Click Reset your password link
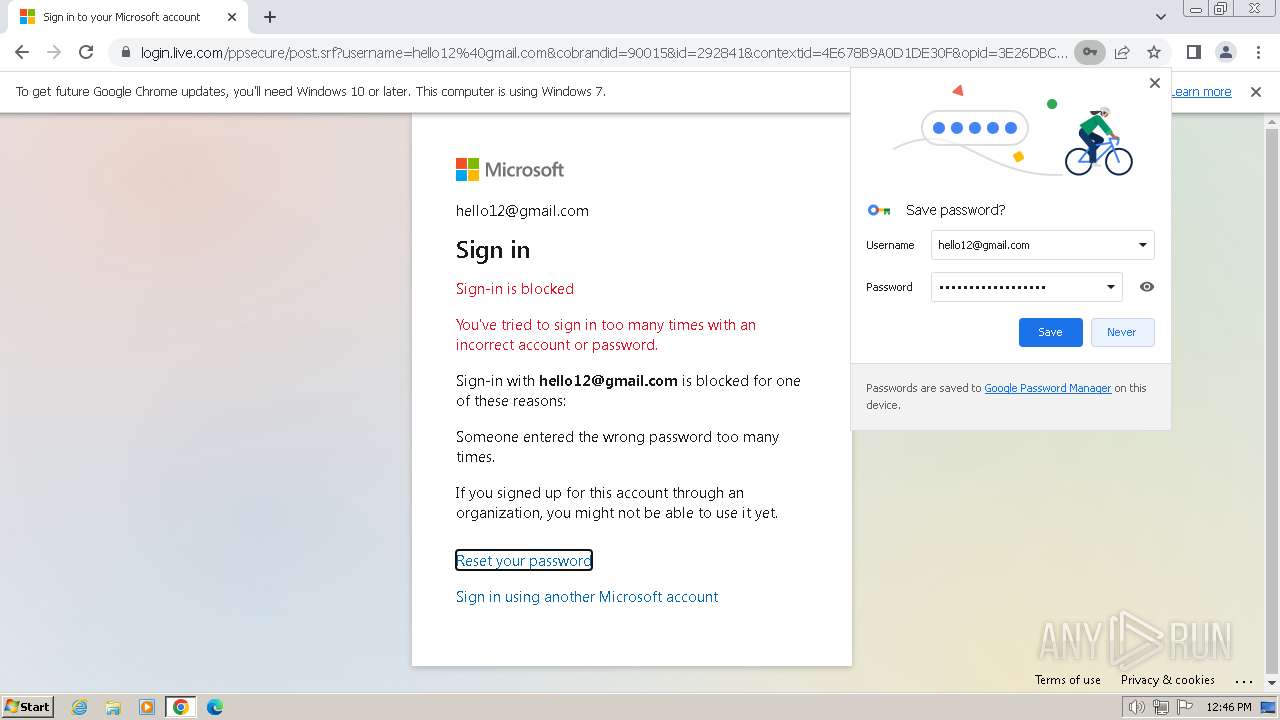This screenshot has height=720, width=1280. (x=524, y=560)
